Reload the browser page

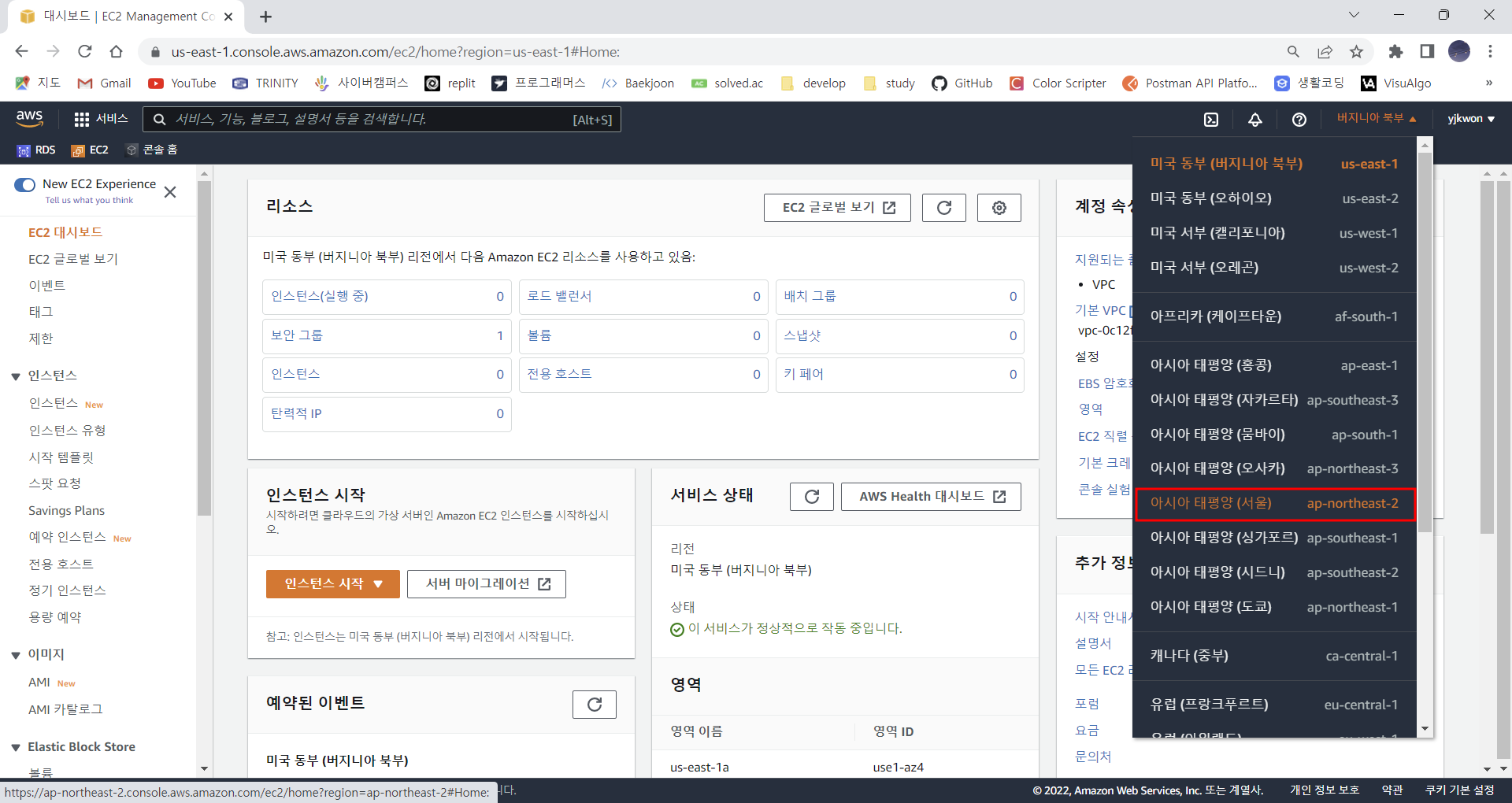(85, 51)
